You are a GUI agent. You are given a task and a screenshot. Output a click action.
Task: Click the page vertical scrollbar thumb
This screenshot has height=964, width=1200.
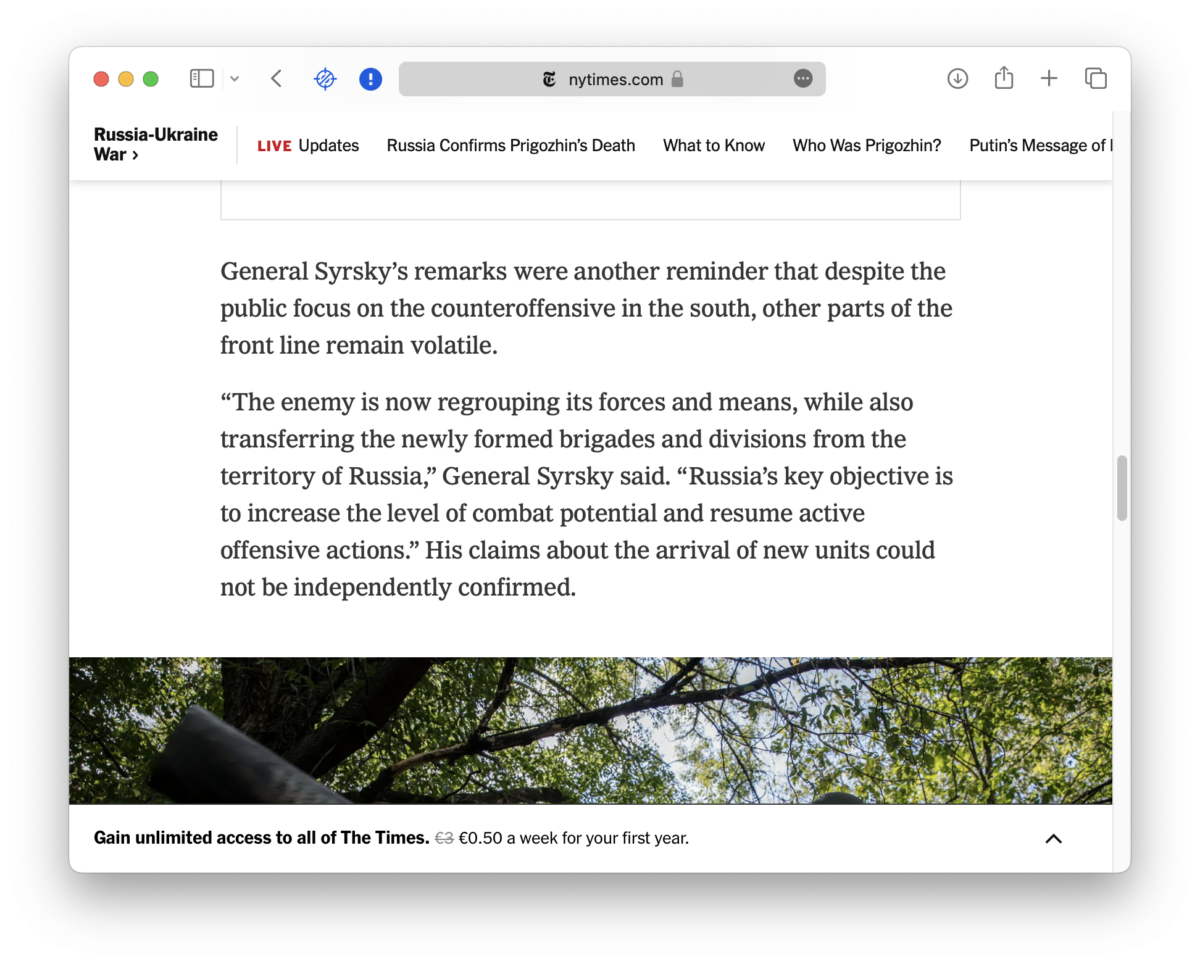[1122, 488]
